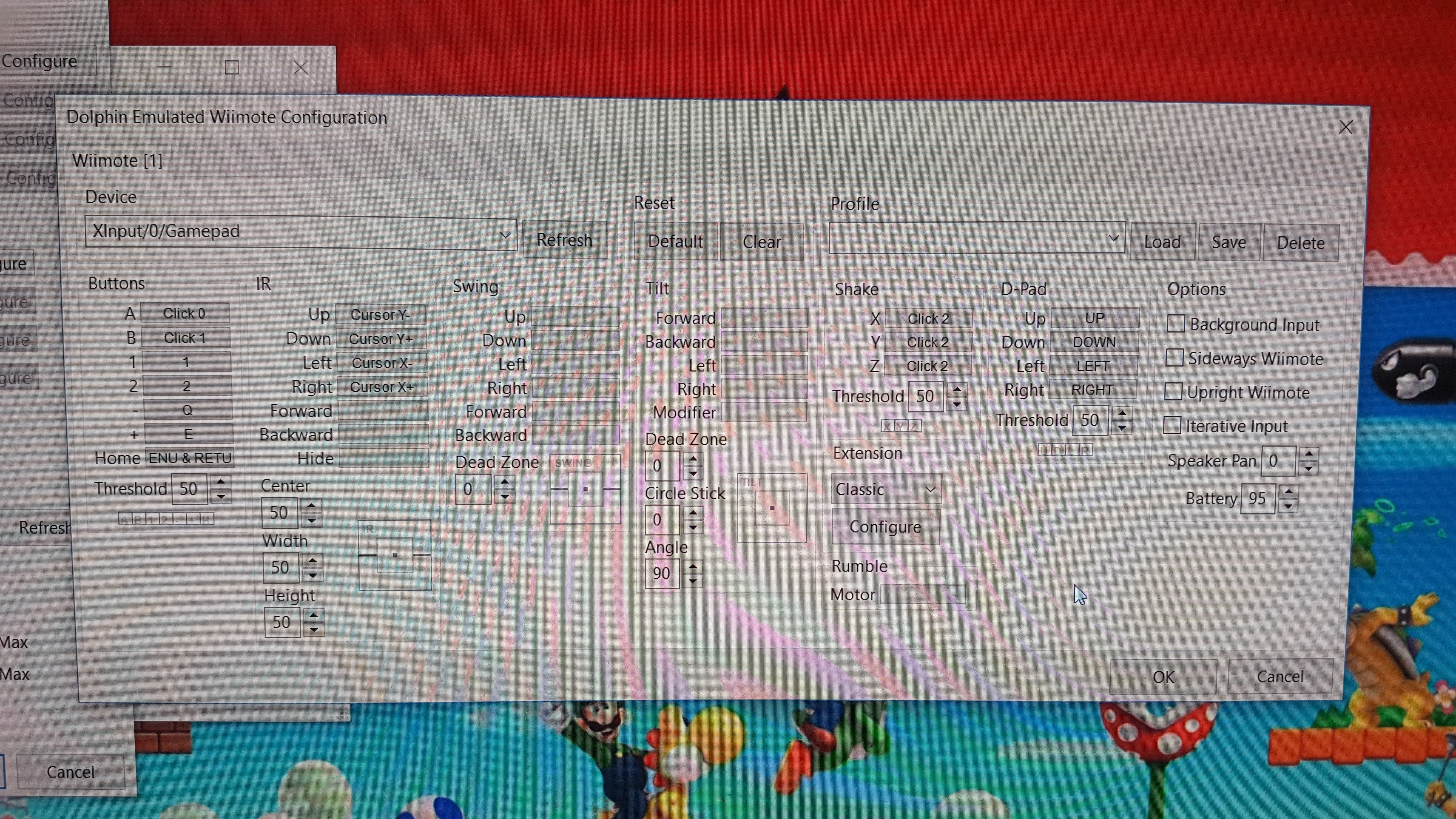This screenshot has width=1456, height=819.
Task: Reset mappings with the Default button
Action: point(675,241)
